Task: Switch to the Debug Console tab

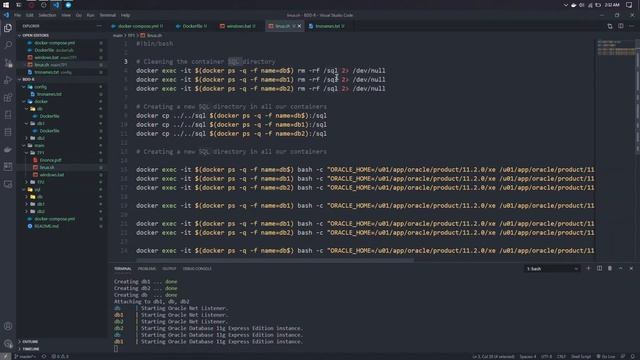Action: tap(197, 269)
